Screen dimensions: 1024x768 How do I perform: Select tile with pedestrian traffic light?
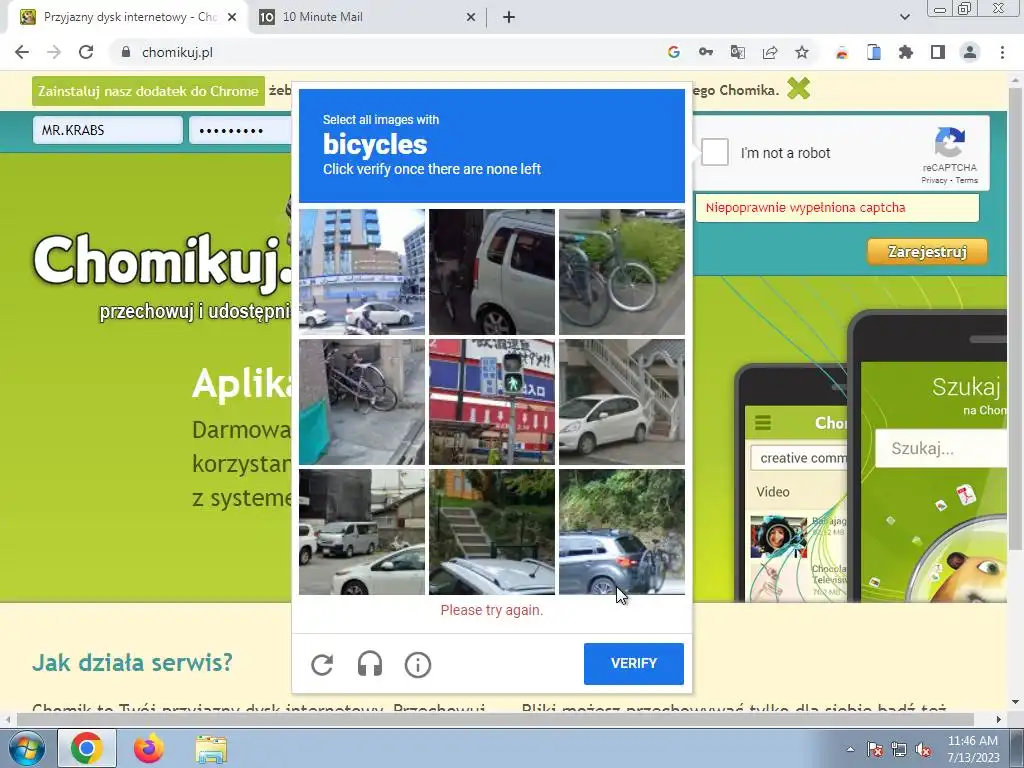click(x=492, y=402)
